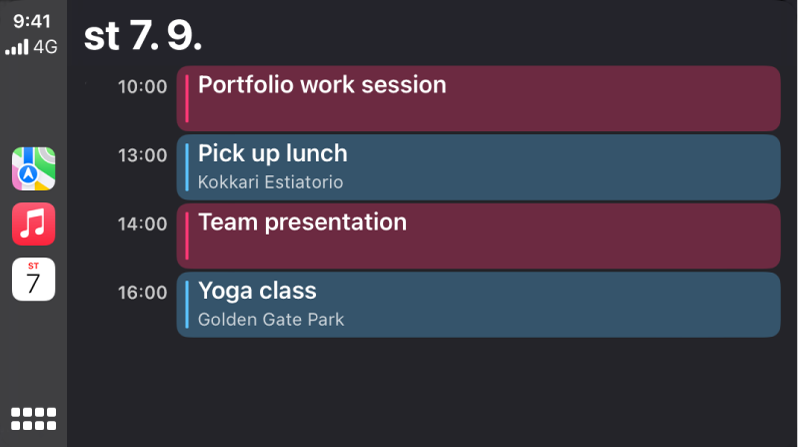Tap the Golden Gate Park location
The width and height of the screenshot is (798, 447).
pos(271,320)
